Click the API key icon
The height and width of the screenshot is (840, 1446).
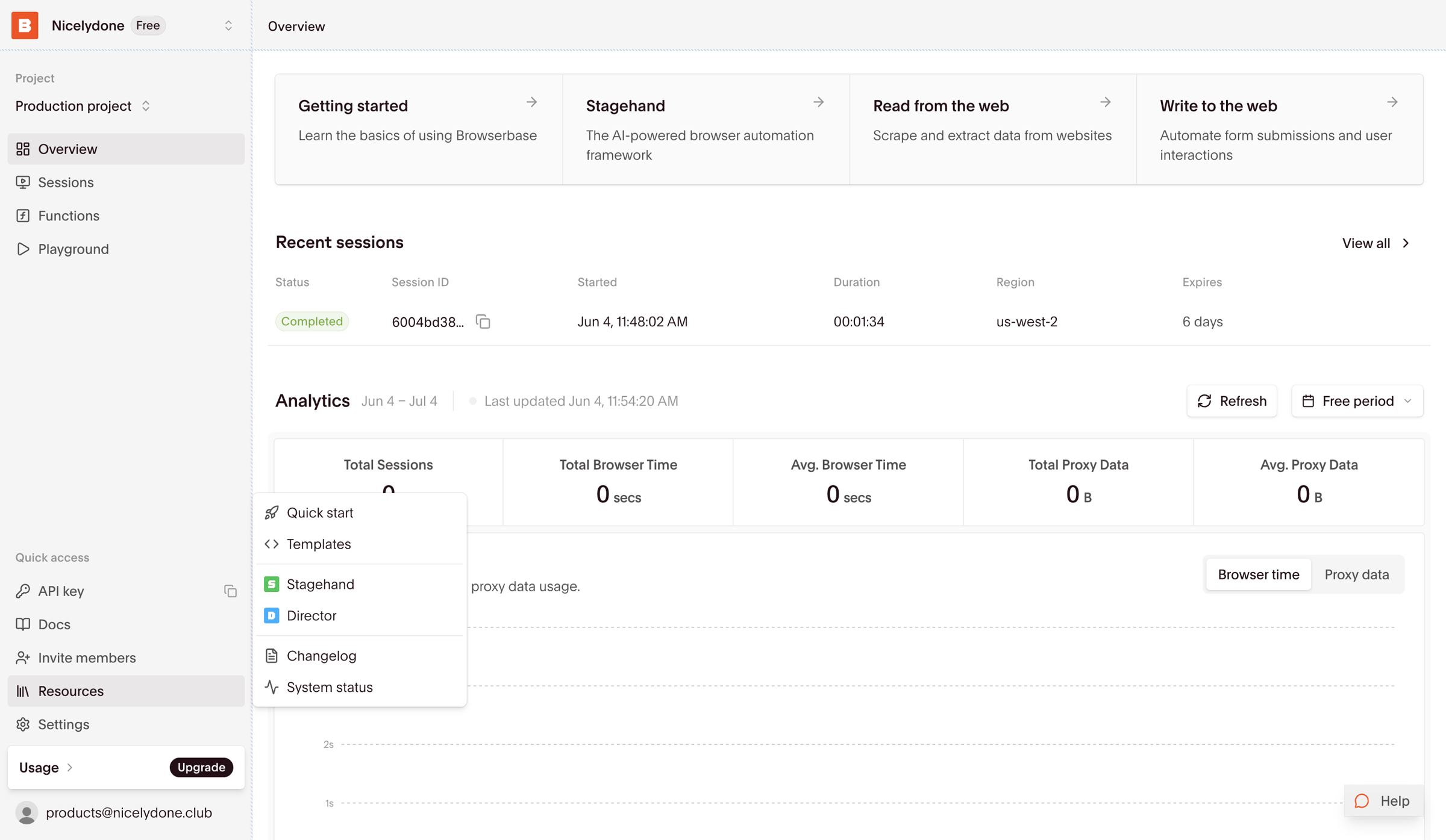23,591
